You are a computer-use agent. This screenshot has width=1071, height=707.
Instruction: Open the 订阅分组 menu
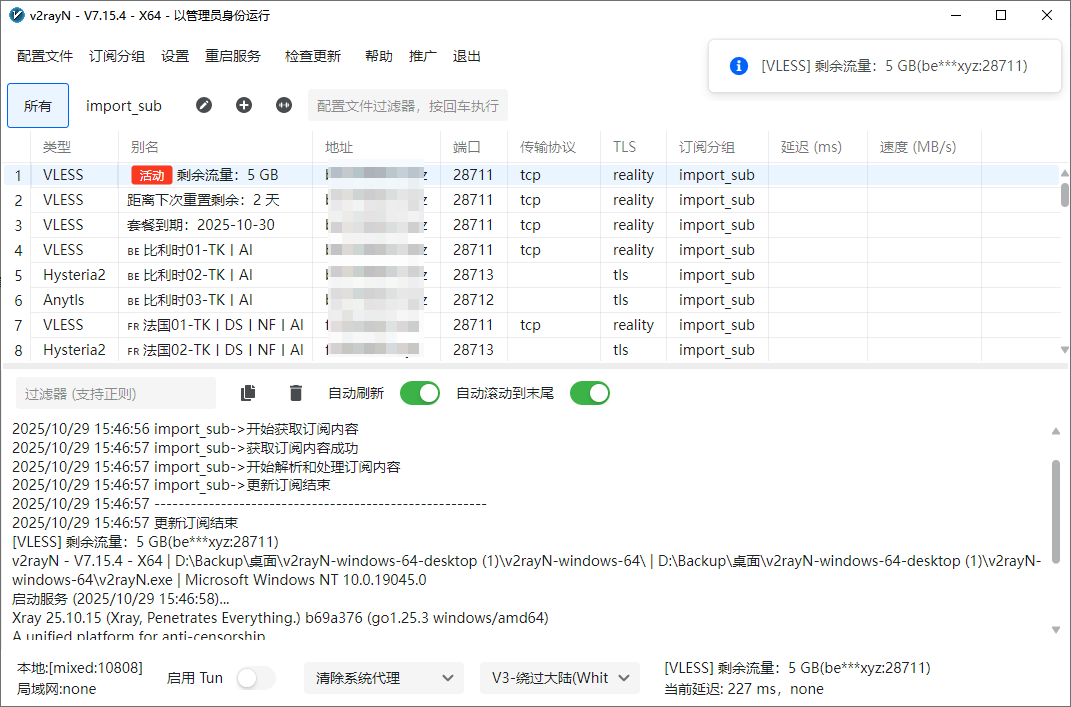pos(117,56)
